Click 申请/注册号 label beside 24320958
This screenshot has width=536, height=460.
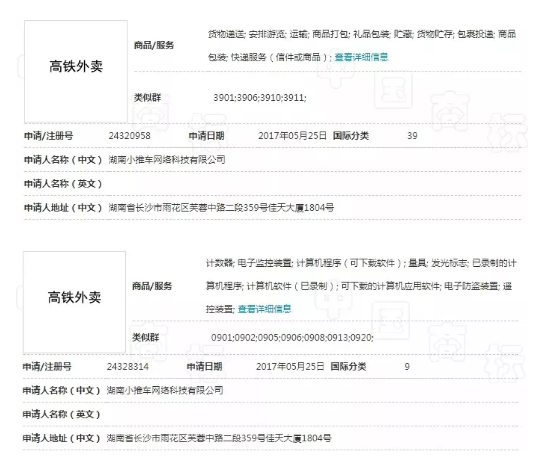click(49, 136)
